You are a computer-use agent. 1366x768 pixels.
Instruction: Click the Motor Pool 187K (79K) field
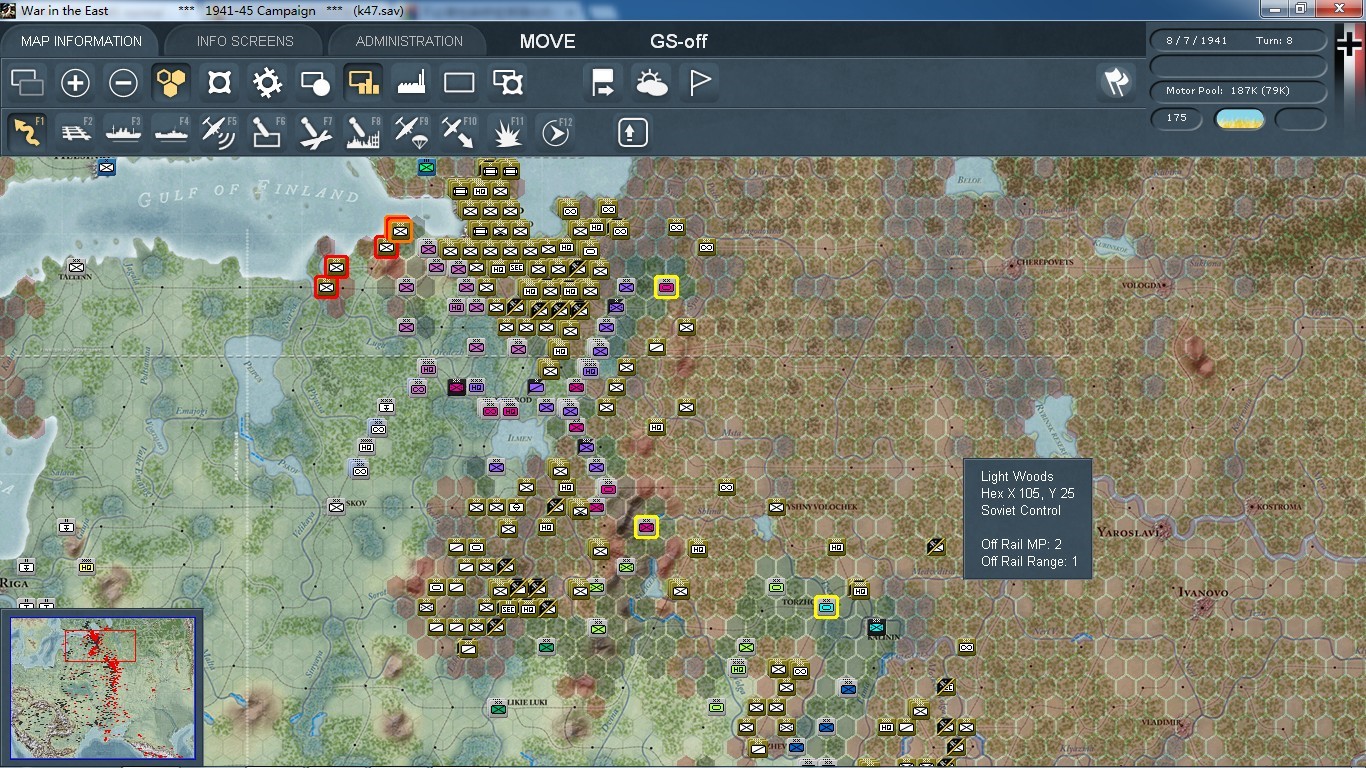pyautogui.click(x=1239, y=91)
